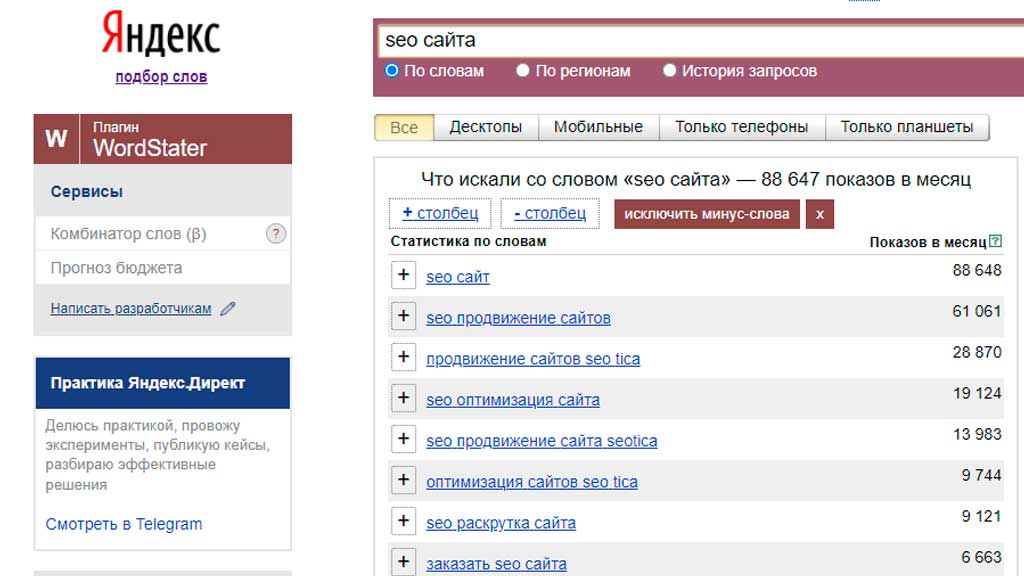
Task: Click the Яндекс logo
Action: tap(160, 33)
